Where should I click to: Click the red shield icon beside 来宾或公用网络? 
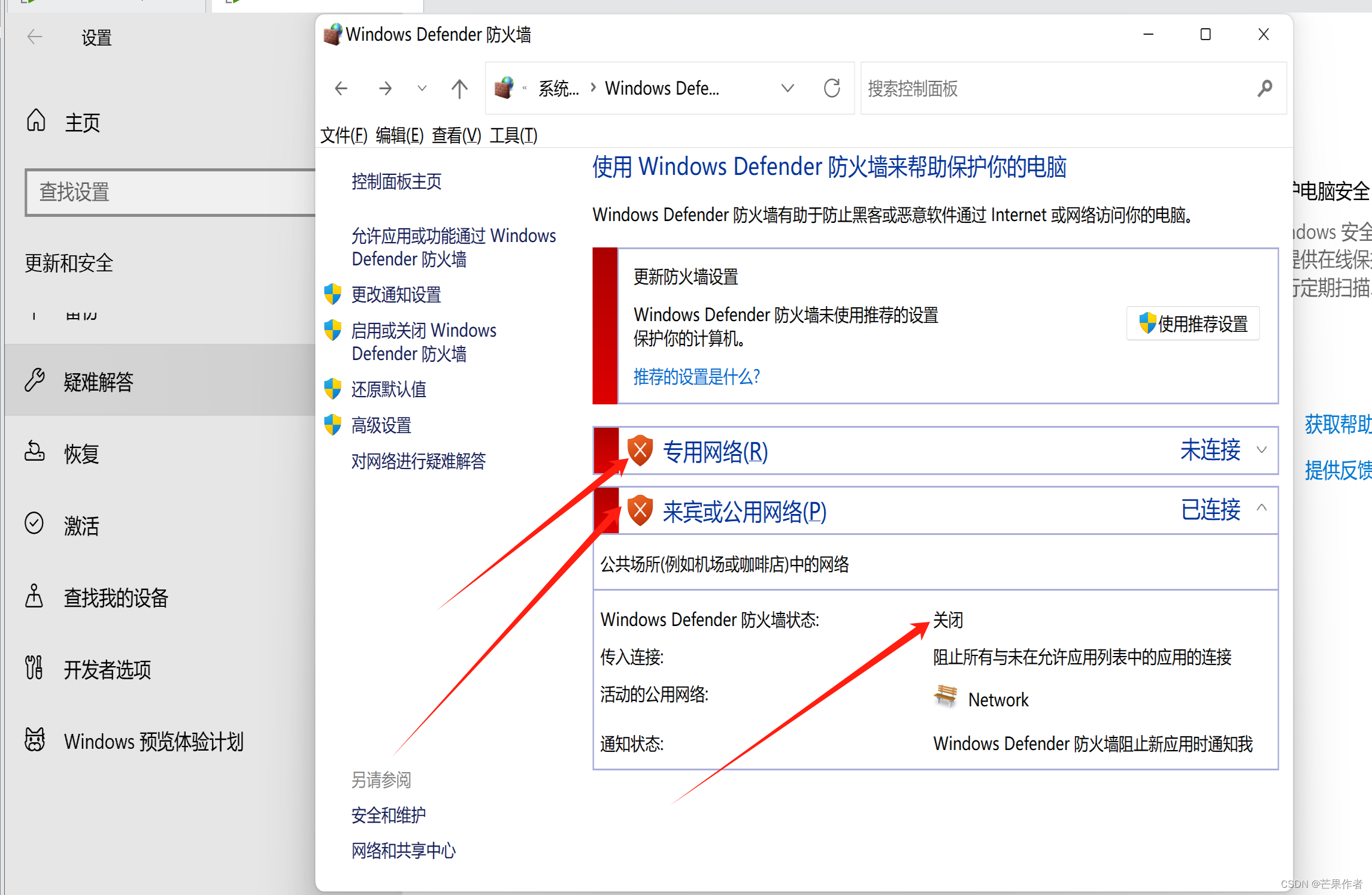tap(640, 510)
